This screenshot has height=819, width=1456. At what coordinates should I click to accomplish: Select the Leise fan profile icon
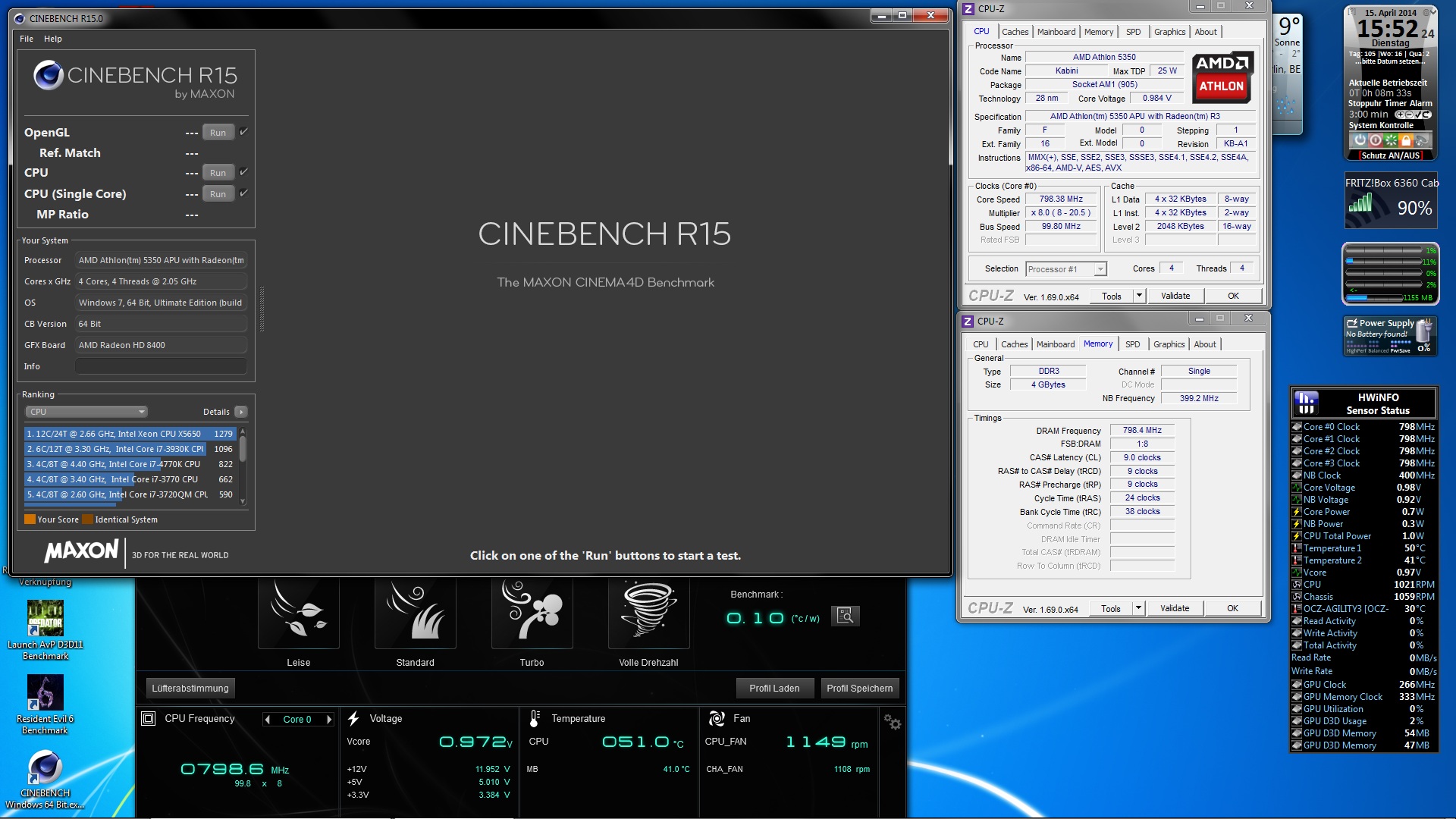point(298,613)
